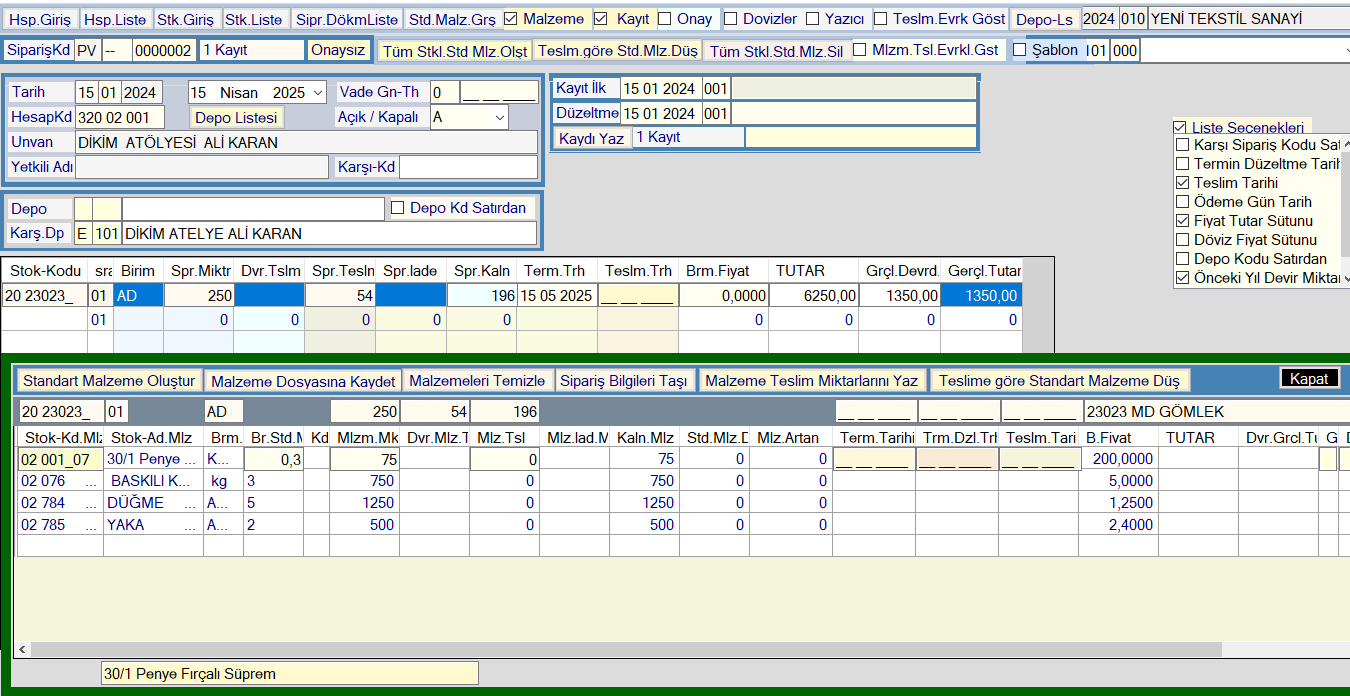Click the Gerçl.Tutar column header
The image size is (1350, 696).
click(x=984, y=271)
